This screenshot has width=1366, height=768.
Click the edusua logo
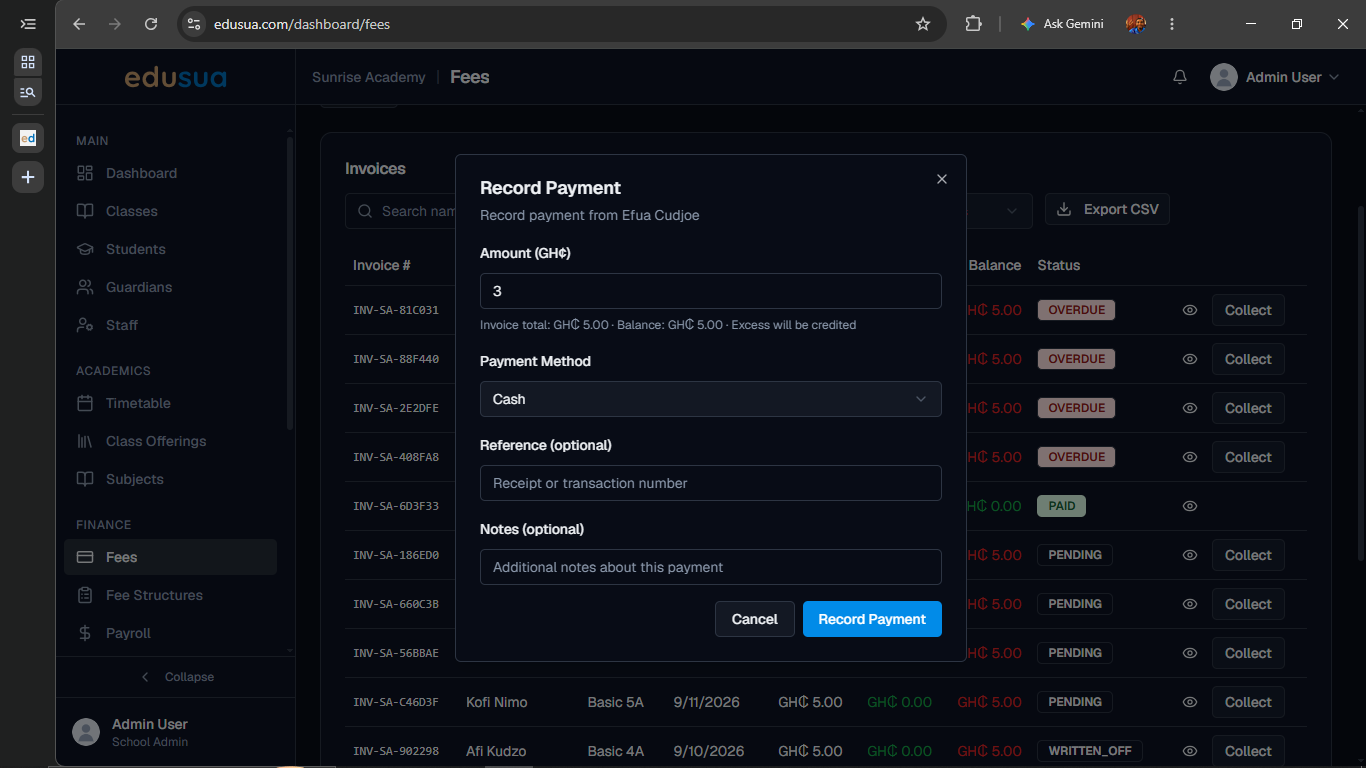pyautogui.click(x=175, y=77)
